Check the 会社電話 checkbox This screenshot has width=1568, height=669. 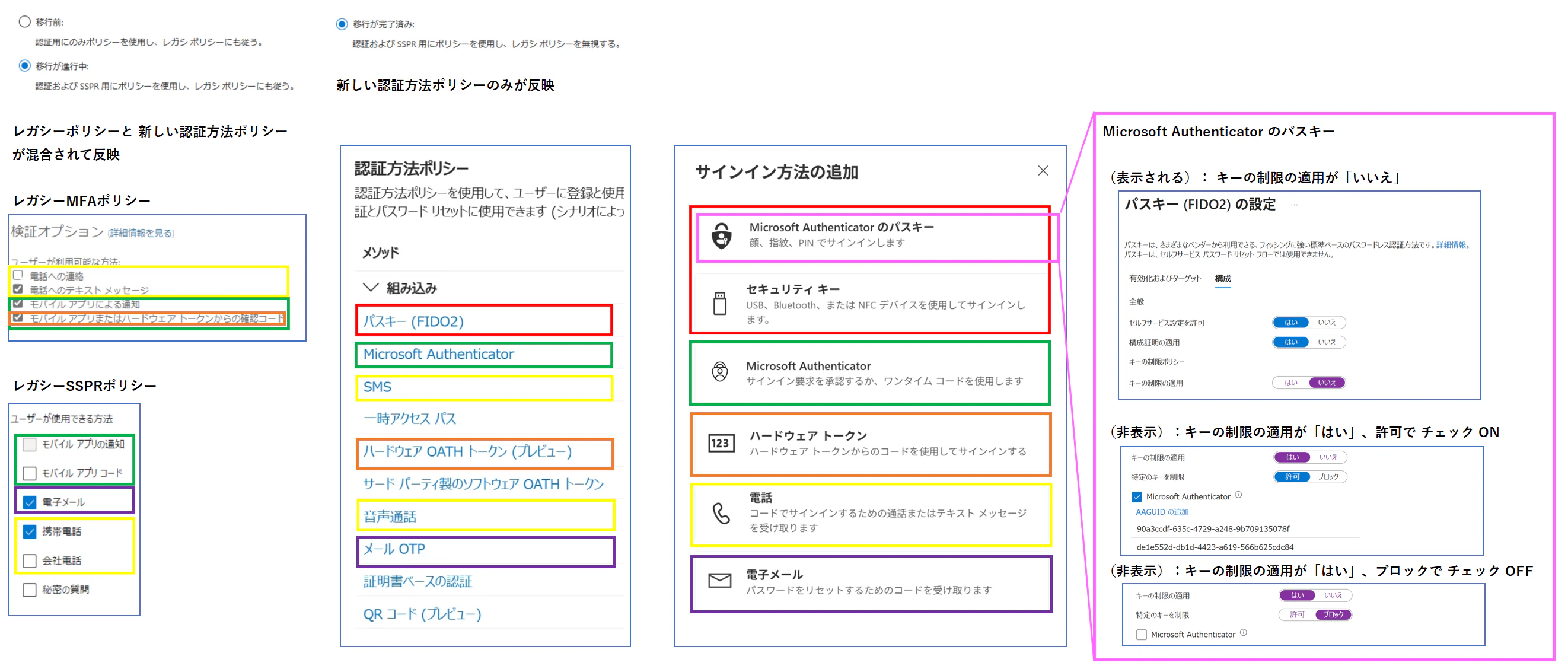point(29,560)
